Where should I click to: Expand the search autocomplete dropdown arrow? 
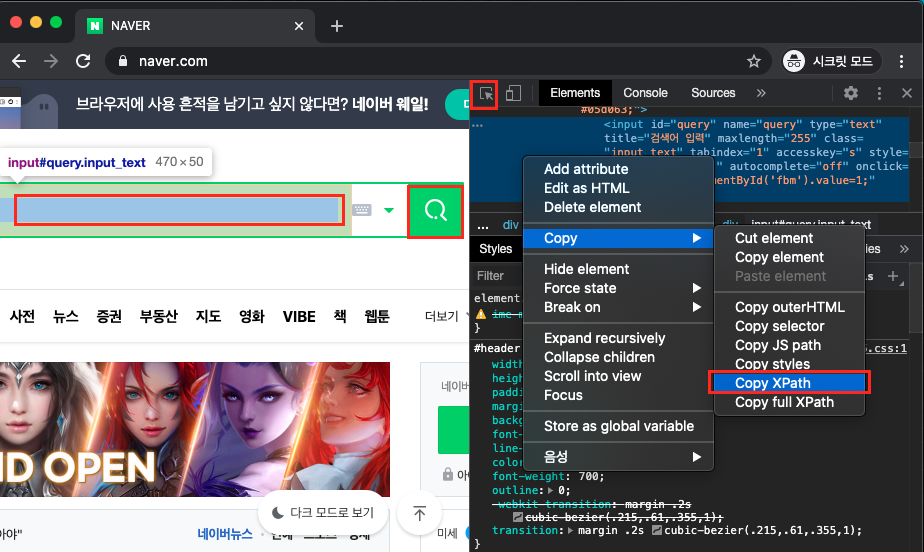click(389, 210)
